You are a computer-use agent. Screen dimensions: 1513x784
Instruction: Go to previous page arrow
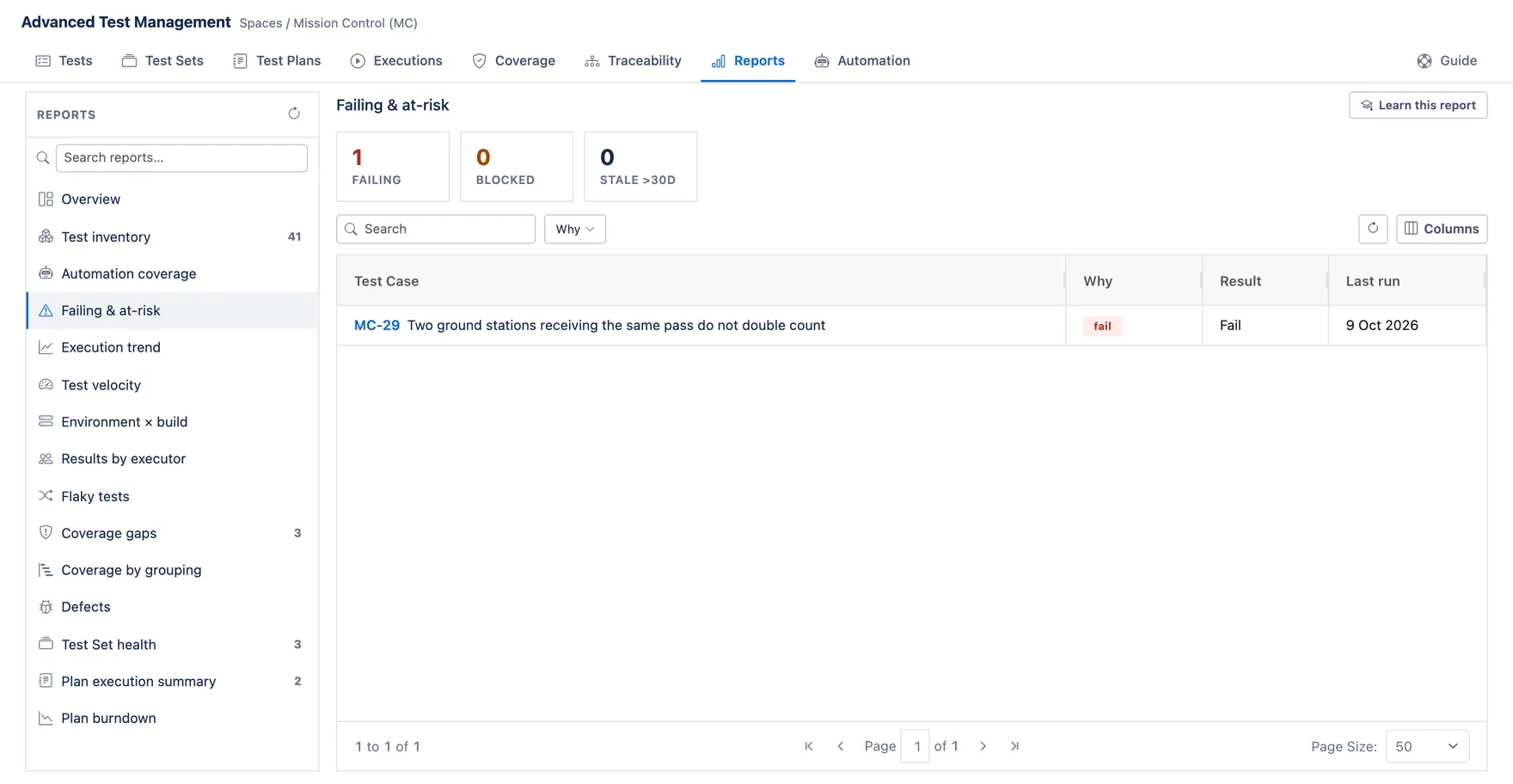pyautogui.click(x=841, y=746)
